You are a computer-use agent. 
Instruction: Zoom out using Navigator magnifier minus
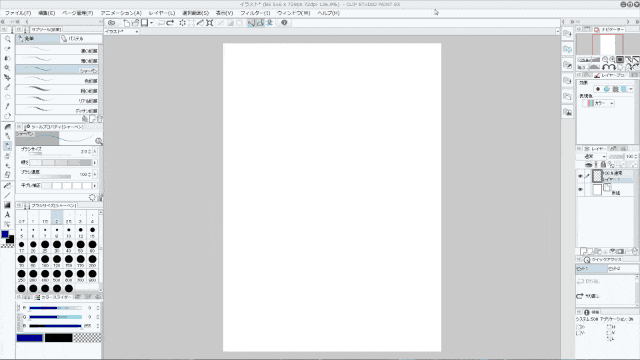[605, 60]
